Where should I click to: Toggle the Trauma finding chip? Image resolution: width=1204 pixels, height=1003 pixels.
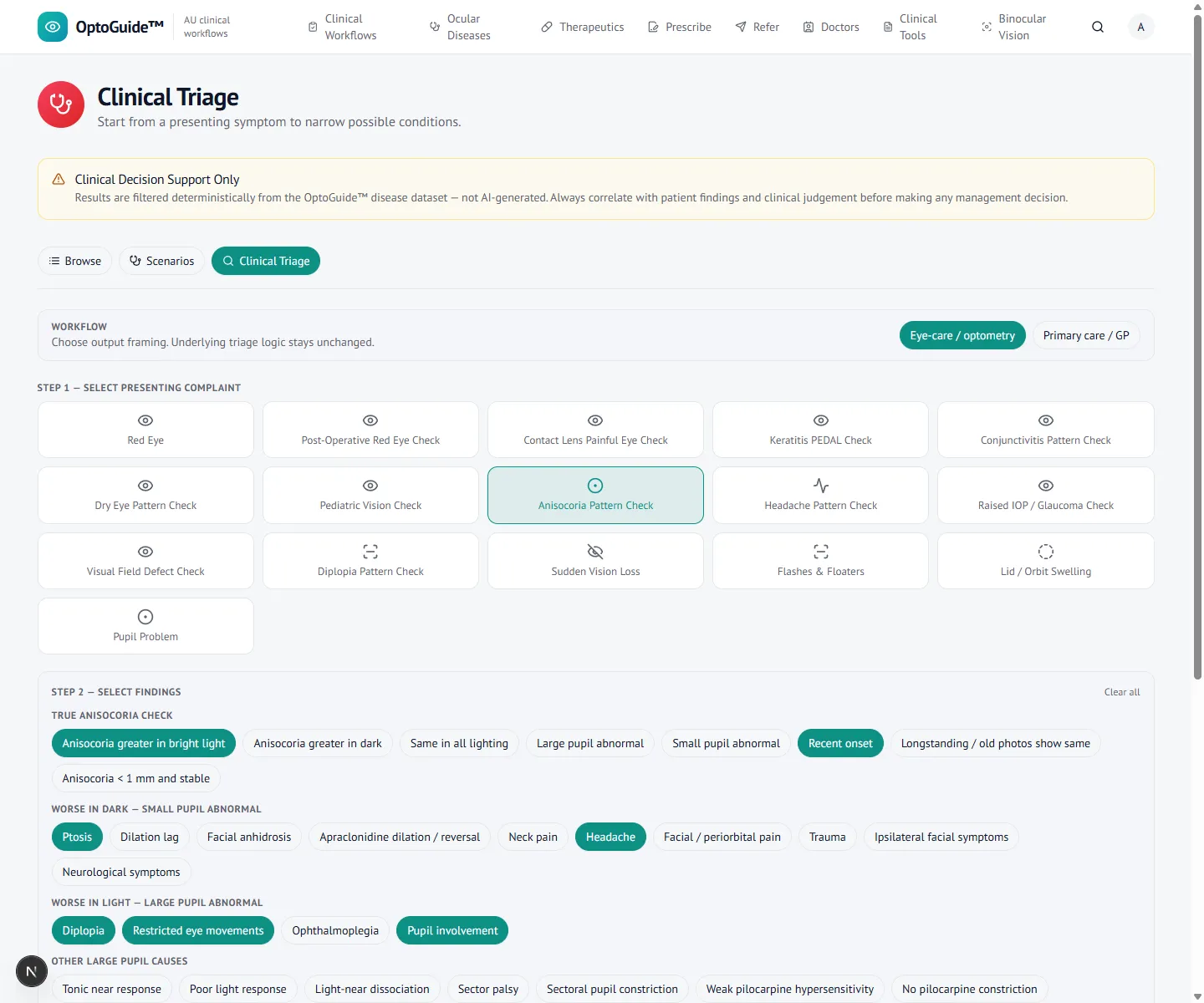click(x=827, y=837)
